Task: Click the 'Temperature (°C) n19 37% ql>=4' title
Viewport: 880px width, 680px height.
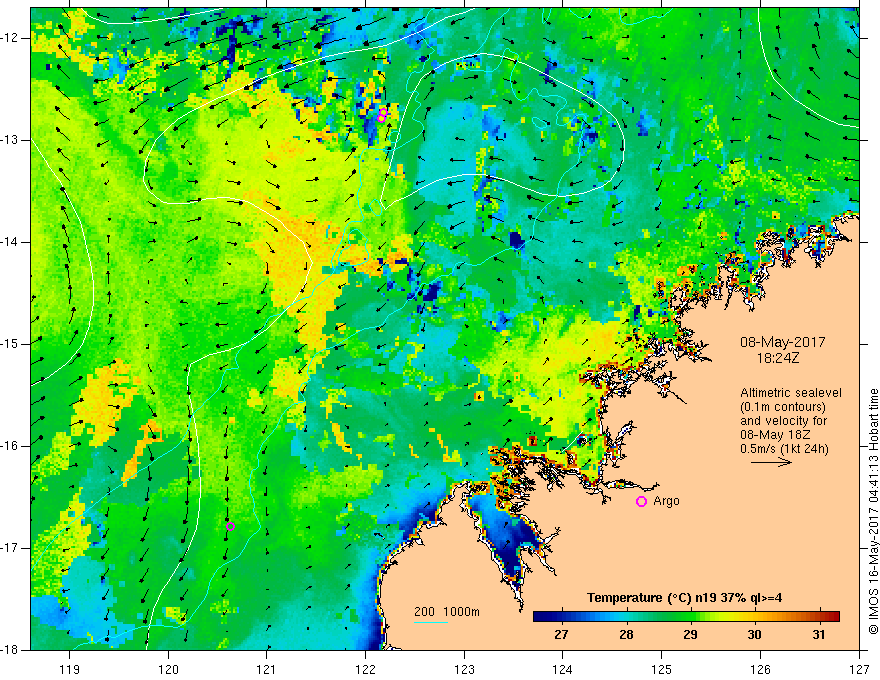Action: tap(684, 598)
